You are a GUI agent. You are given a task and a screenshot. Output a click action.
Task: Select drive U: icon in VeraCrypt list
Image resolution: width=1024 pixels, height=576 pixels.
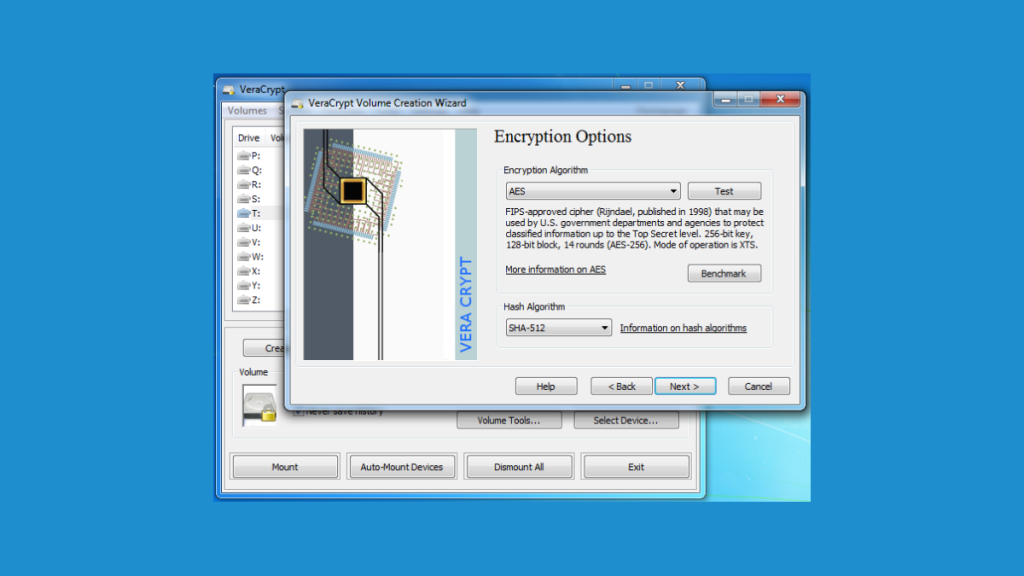[244, 228]
